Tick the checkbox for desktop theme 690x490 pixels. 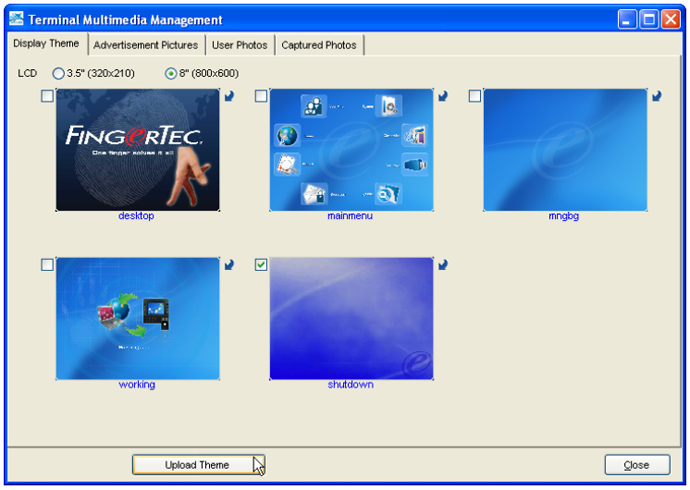tap(47, 96)
